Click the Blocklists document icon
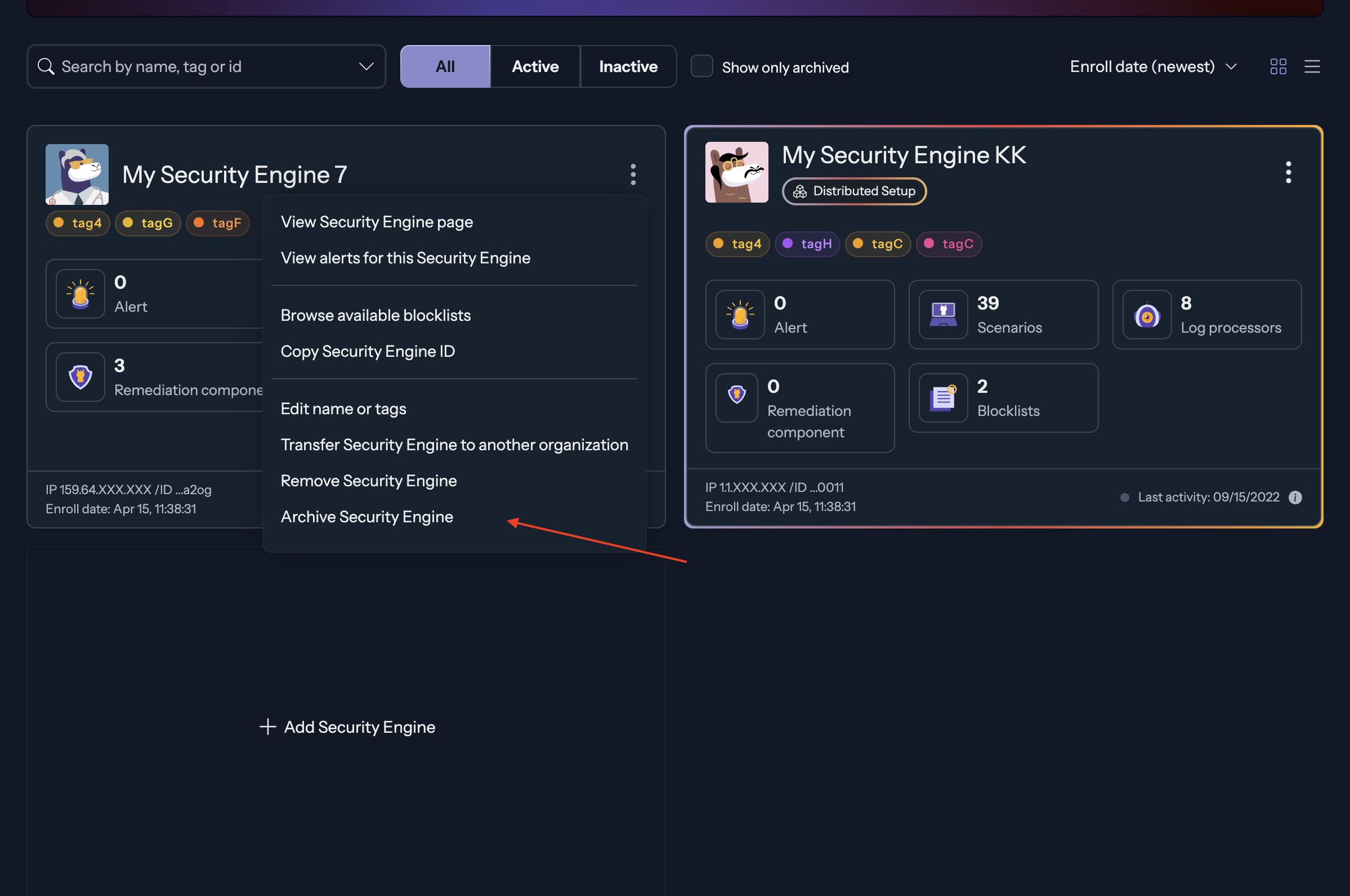Image resolution: width=1350 pixels, height=896 pixels. [942, 398]
